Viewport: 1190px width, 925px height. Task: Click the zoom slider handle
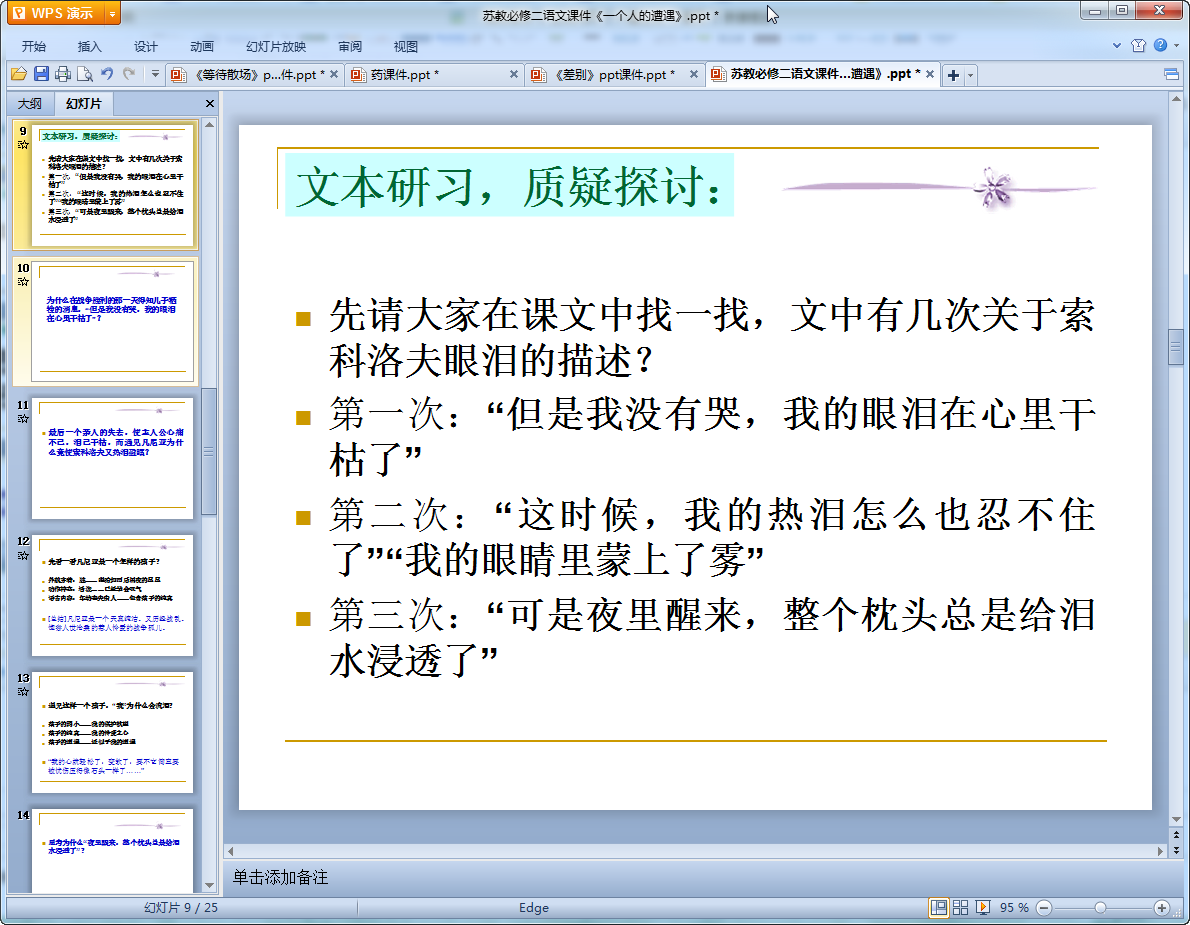point(1100,908)
